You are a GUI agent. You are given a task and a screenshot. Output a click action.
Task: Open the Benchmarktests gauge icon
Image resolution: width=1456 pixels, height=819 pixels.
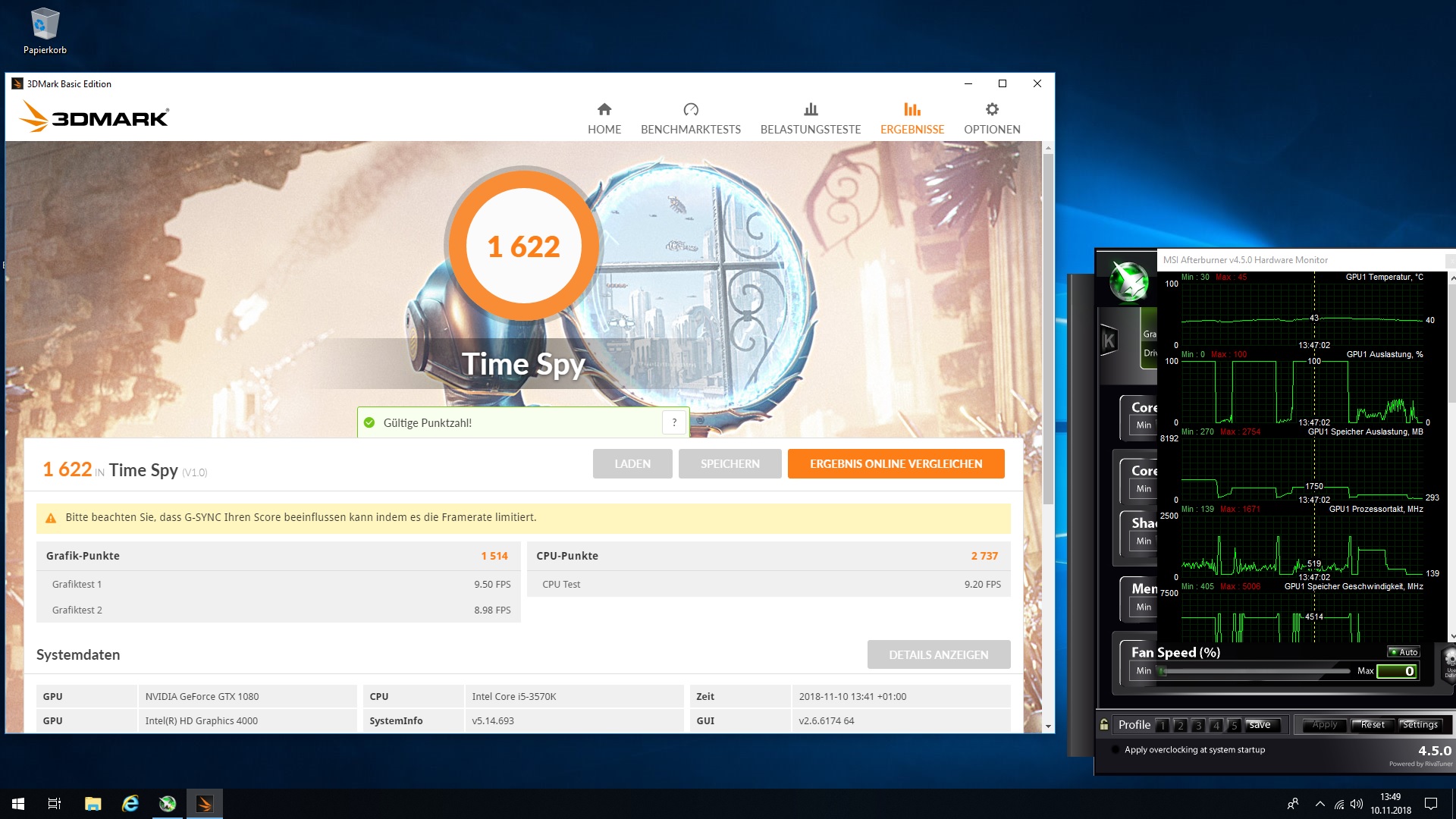(x=690, y=109)
